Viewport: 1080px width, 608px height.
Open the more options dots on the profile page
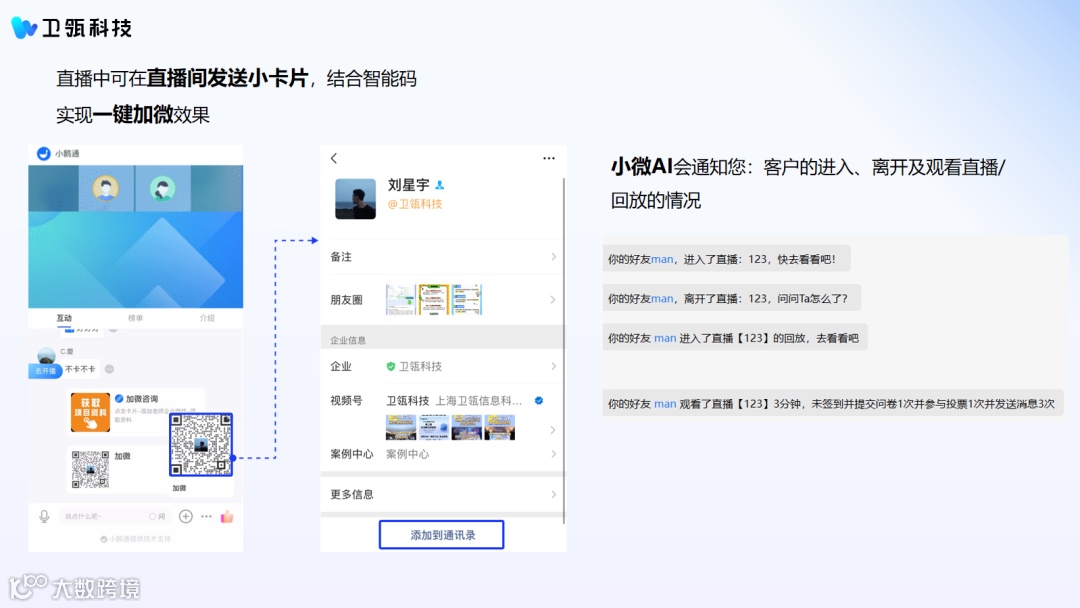(548, 158)
